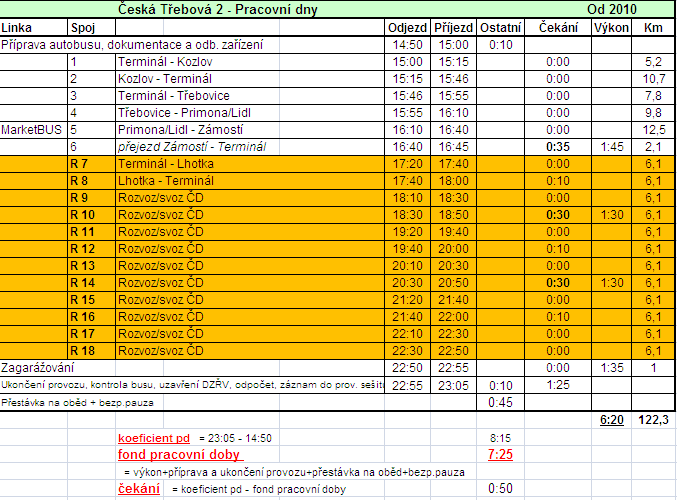Click the 8:15 coefficient value
This screenshot has height=500, width=677.
(x=500, y=438)
